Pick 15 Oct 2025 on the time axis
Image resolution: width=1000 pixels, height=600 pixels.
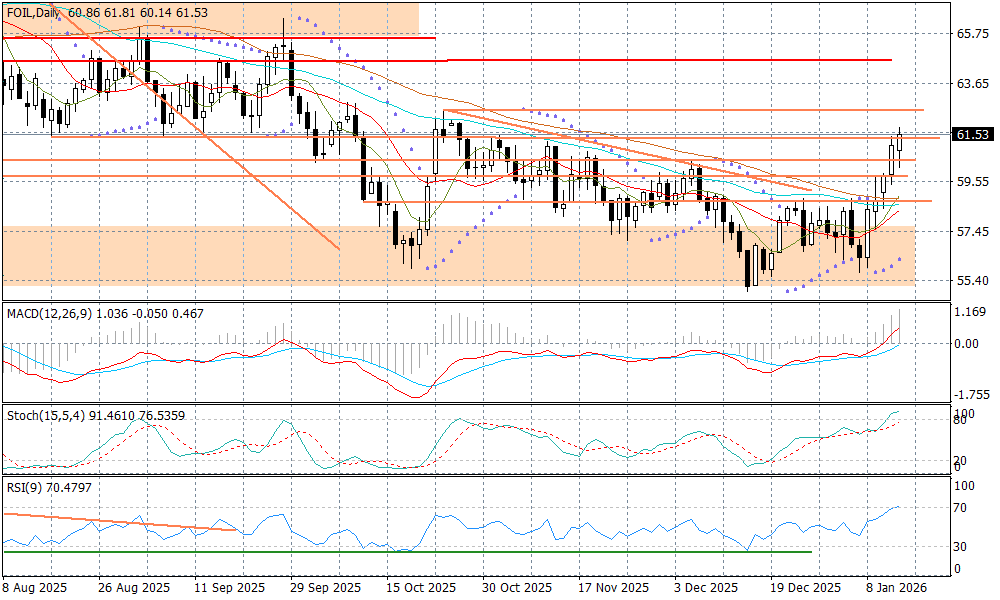coord(423,587)
